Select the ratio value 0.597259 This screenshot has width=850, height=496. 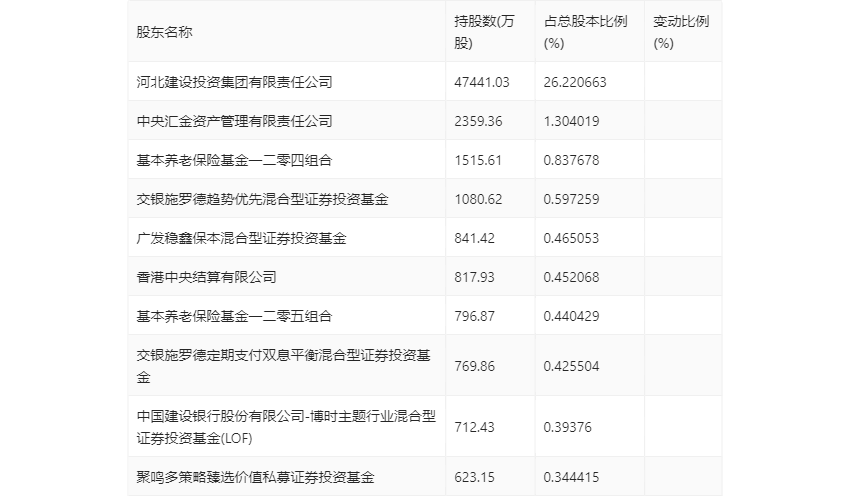pyautogui.click(x=571, y=199)
